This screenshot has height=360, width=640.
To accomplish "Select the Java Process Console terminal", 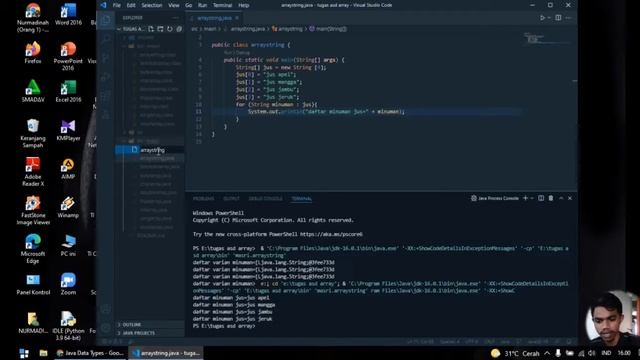I will 495,198.
